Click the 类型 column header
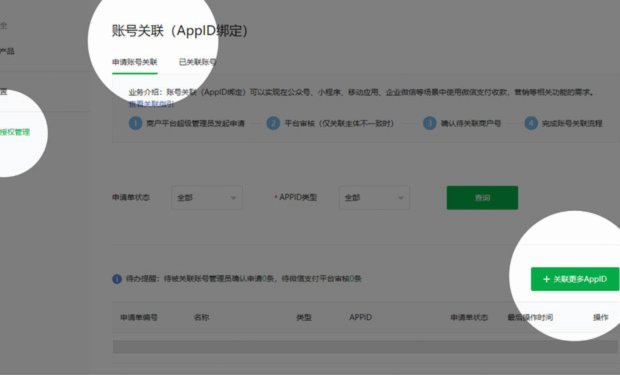This screenshot has width=620, height=375. pyautogui.click(x=304, y=317)
